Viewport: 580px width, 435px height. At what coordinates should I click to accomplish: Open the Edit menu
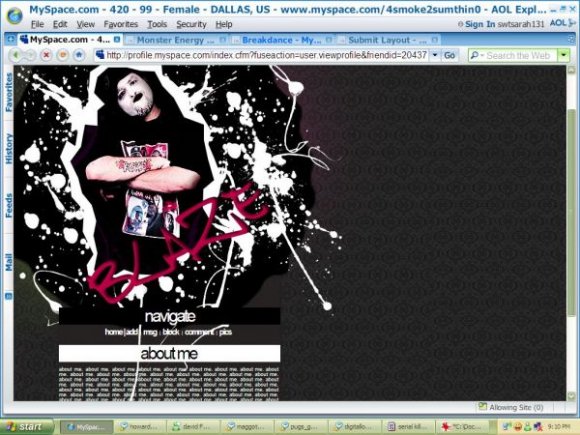[x=60, y=24]
